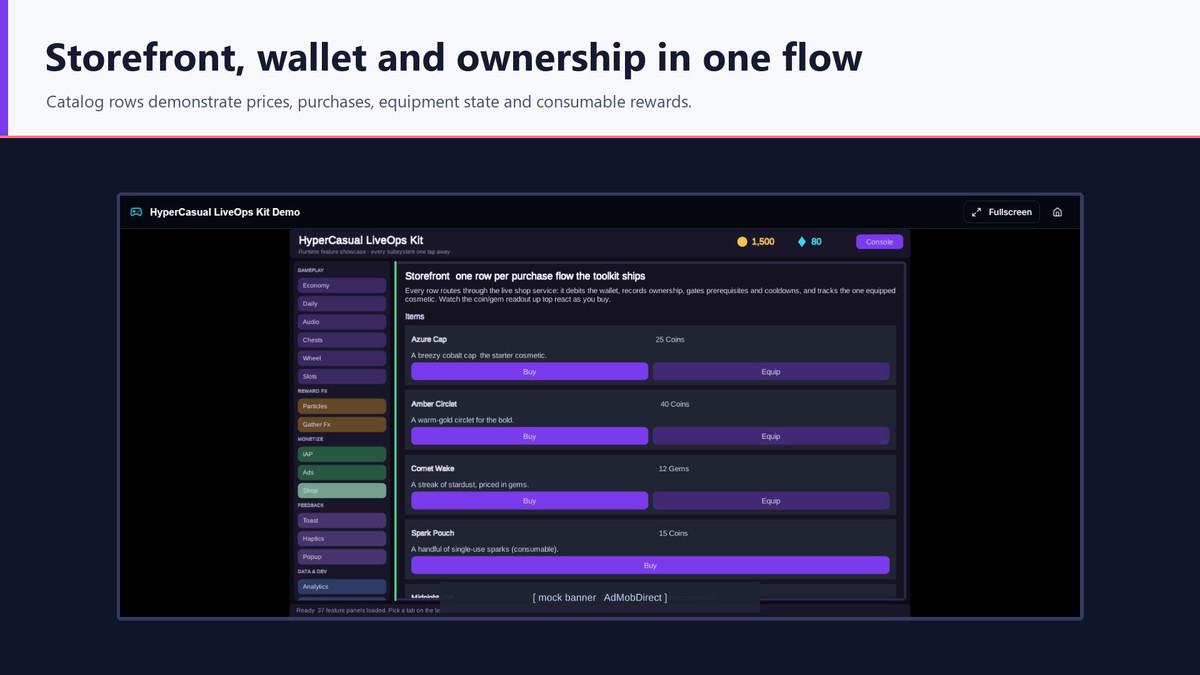This screenshot has width=1200, height=675.
Task: Switch to the Haptics tab
Action: [x=342, y=538]
